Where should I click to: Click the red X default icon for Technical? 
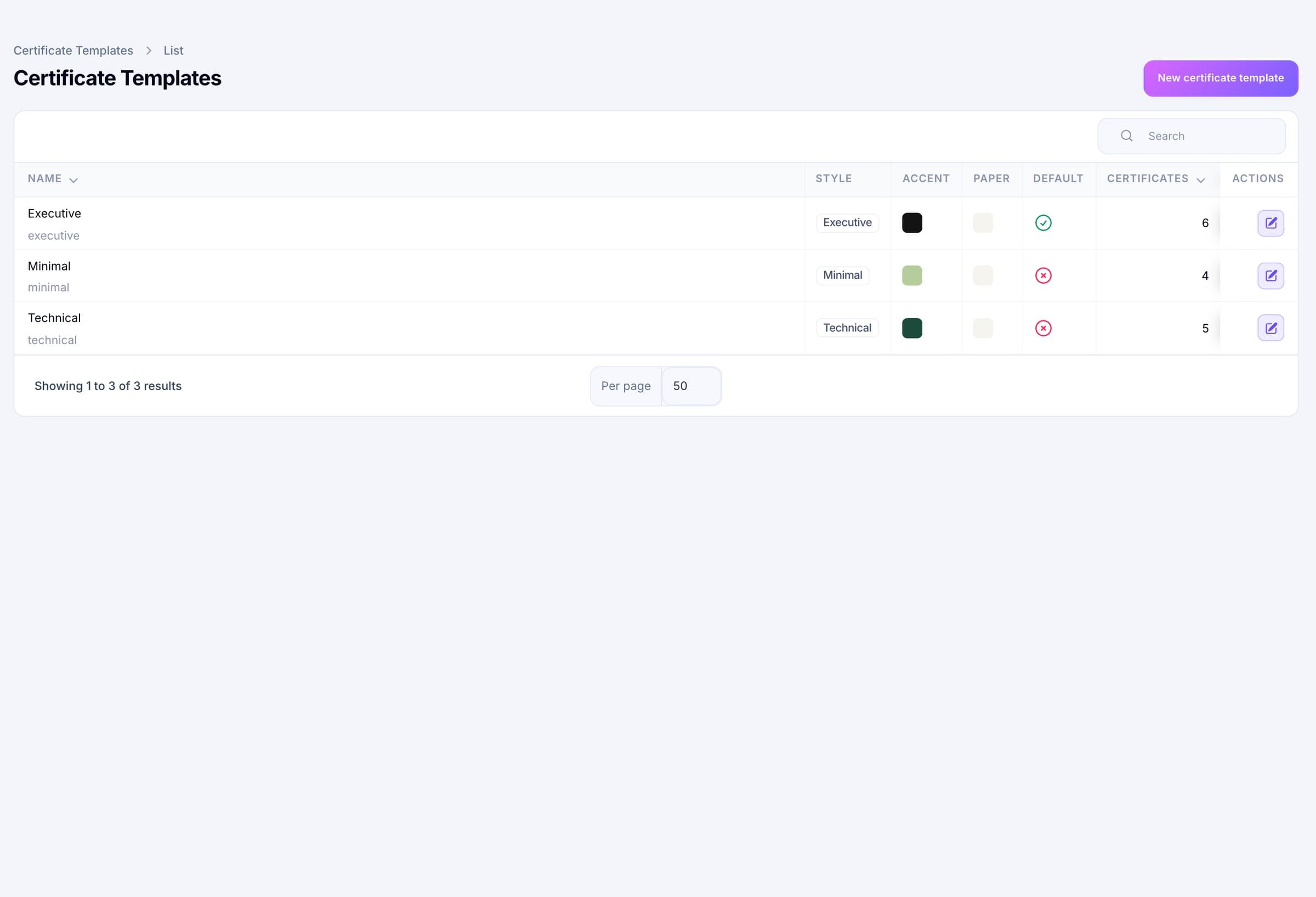[x=1043, y=328]
